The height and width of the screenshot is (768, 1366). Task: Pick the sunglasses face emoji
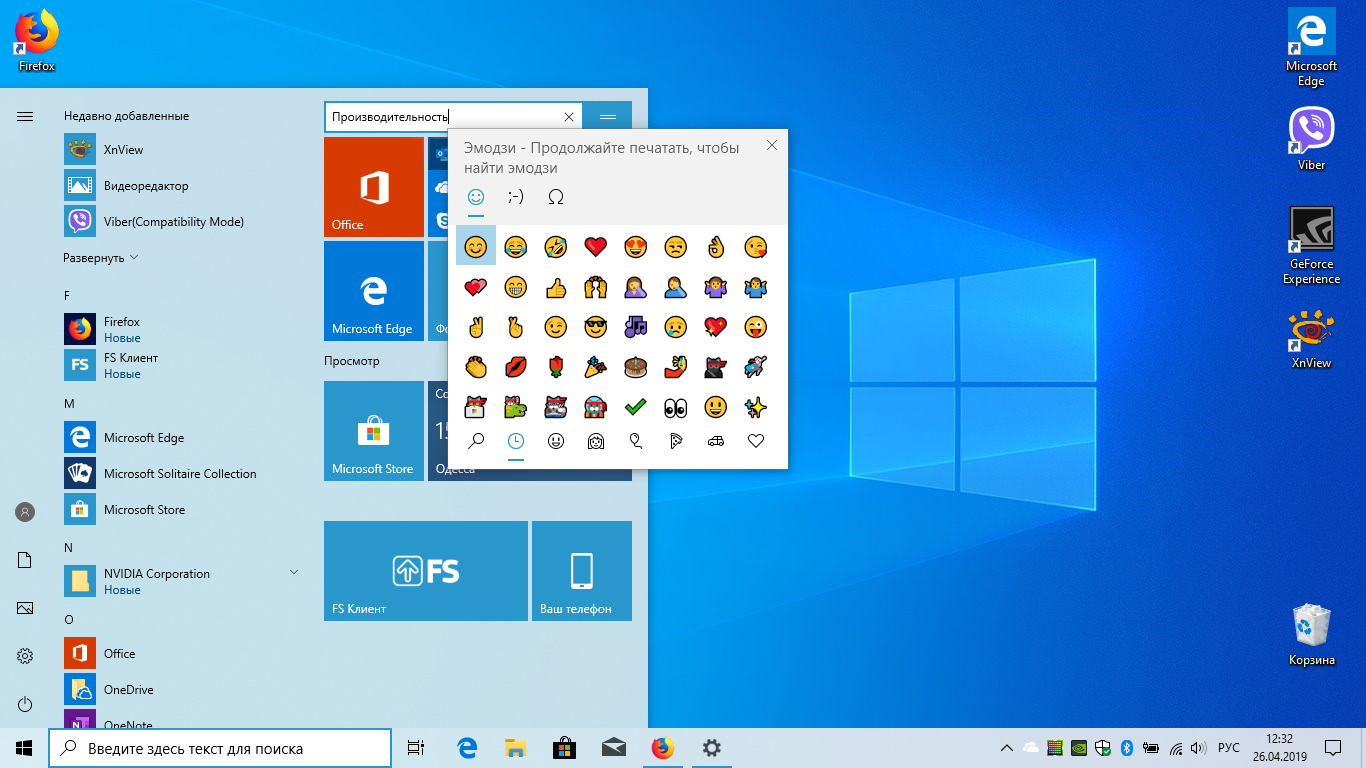tap(596, 327)
